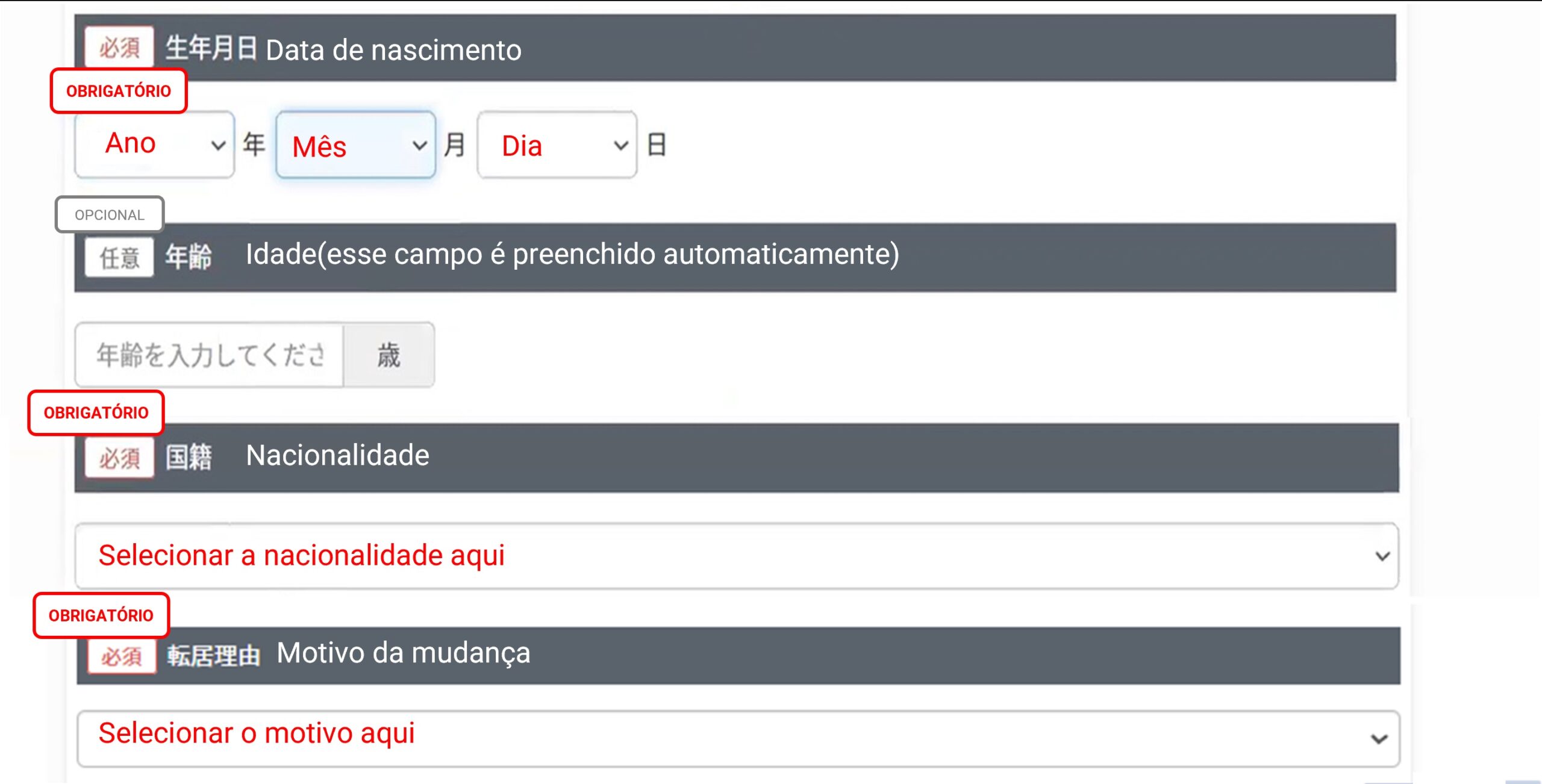Image resolution: width=1542 pixels, height=784 pixels.
Task: Click the 'Idade' auto-filled field header text
Action: click(572, 254)
